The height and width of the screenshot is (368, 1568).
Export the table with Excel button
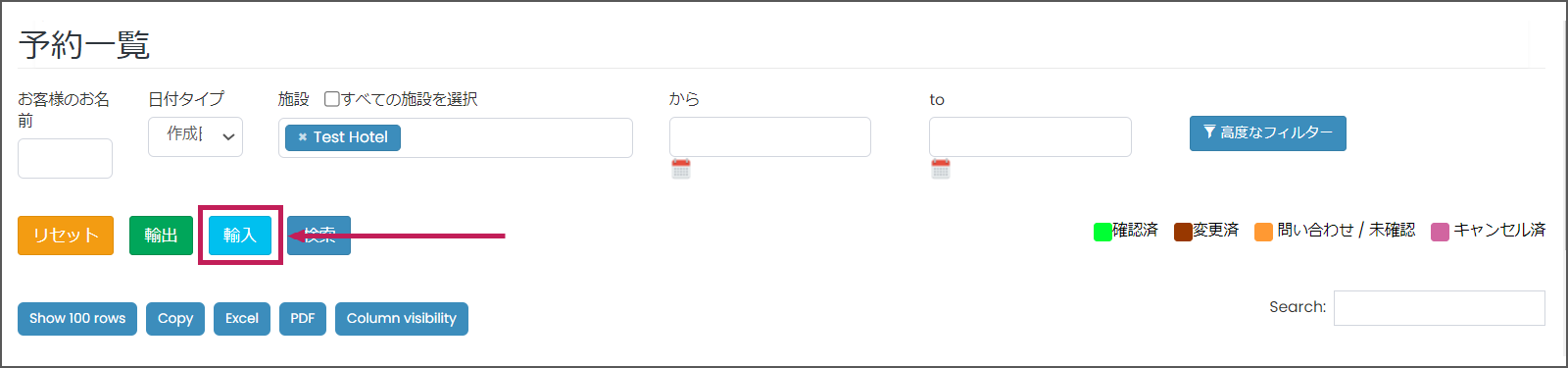(242, 318)
